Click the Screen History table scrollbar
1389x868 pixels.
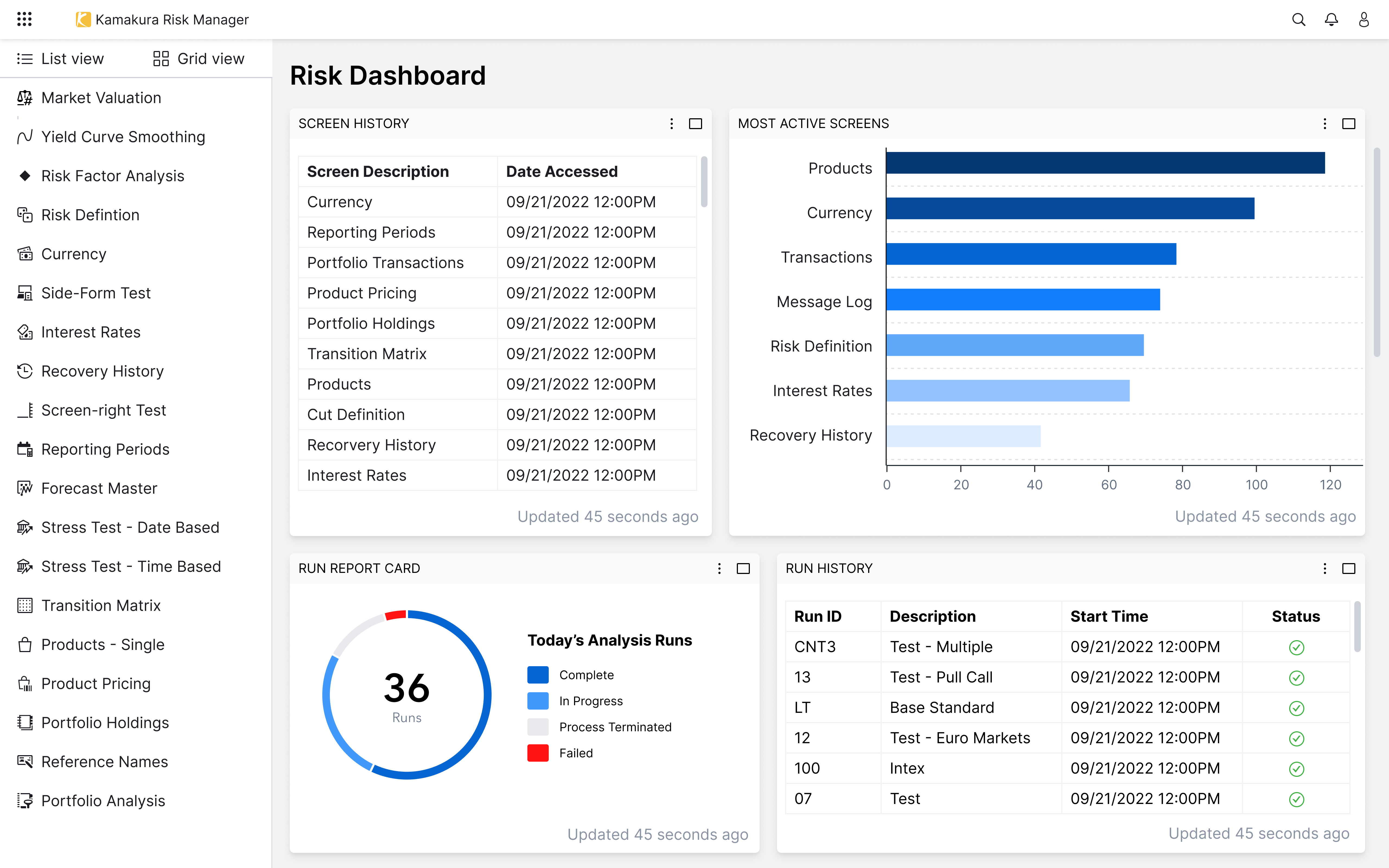704,181
